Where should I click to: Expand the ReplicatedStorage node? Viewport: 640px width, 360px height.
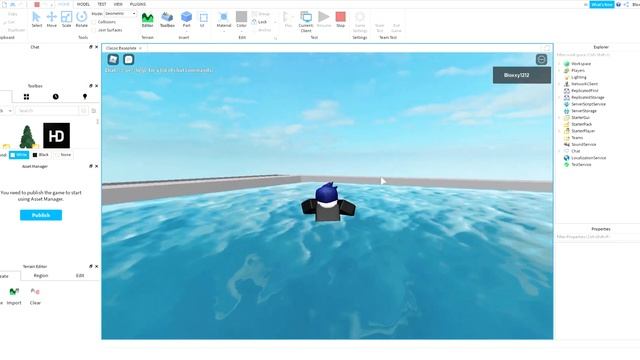560,98
